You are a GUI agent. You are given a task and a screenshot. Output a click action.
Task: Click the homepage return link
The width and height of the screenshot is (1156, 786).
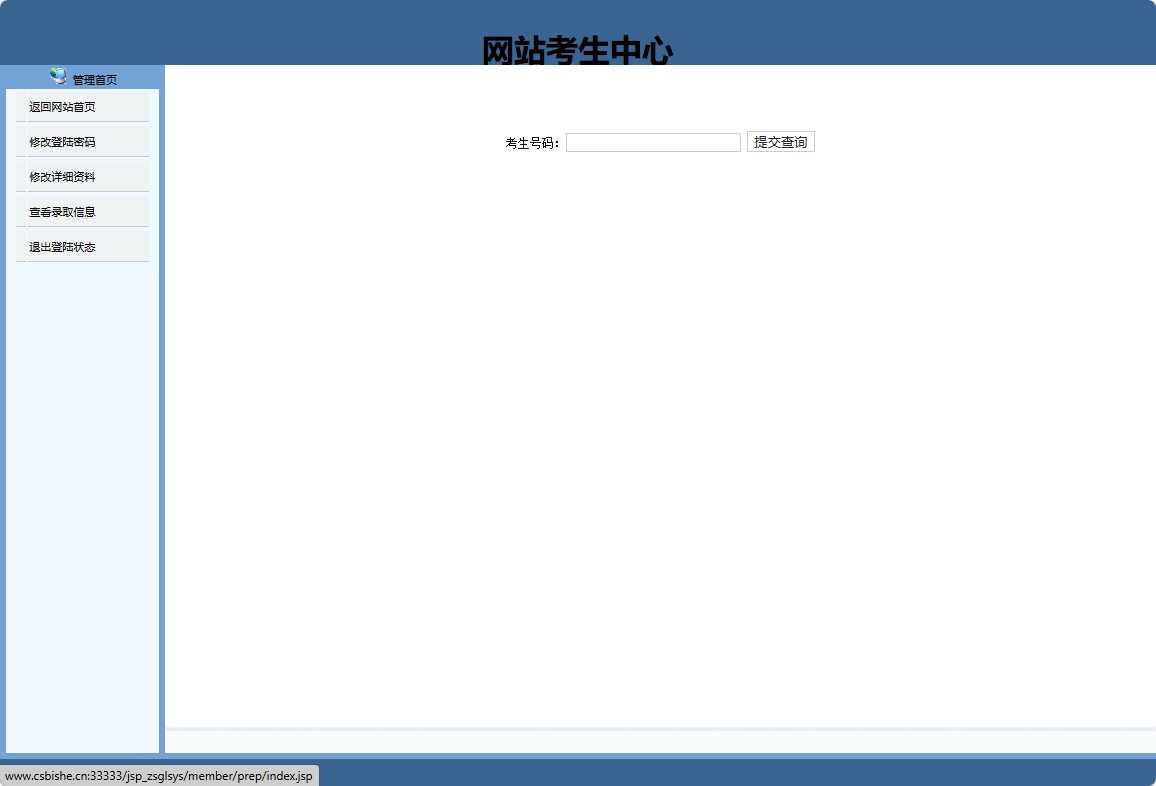63,106
